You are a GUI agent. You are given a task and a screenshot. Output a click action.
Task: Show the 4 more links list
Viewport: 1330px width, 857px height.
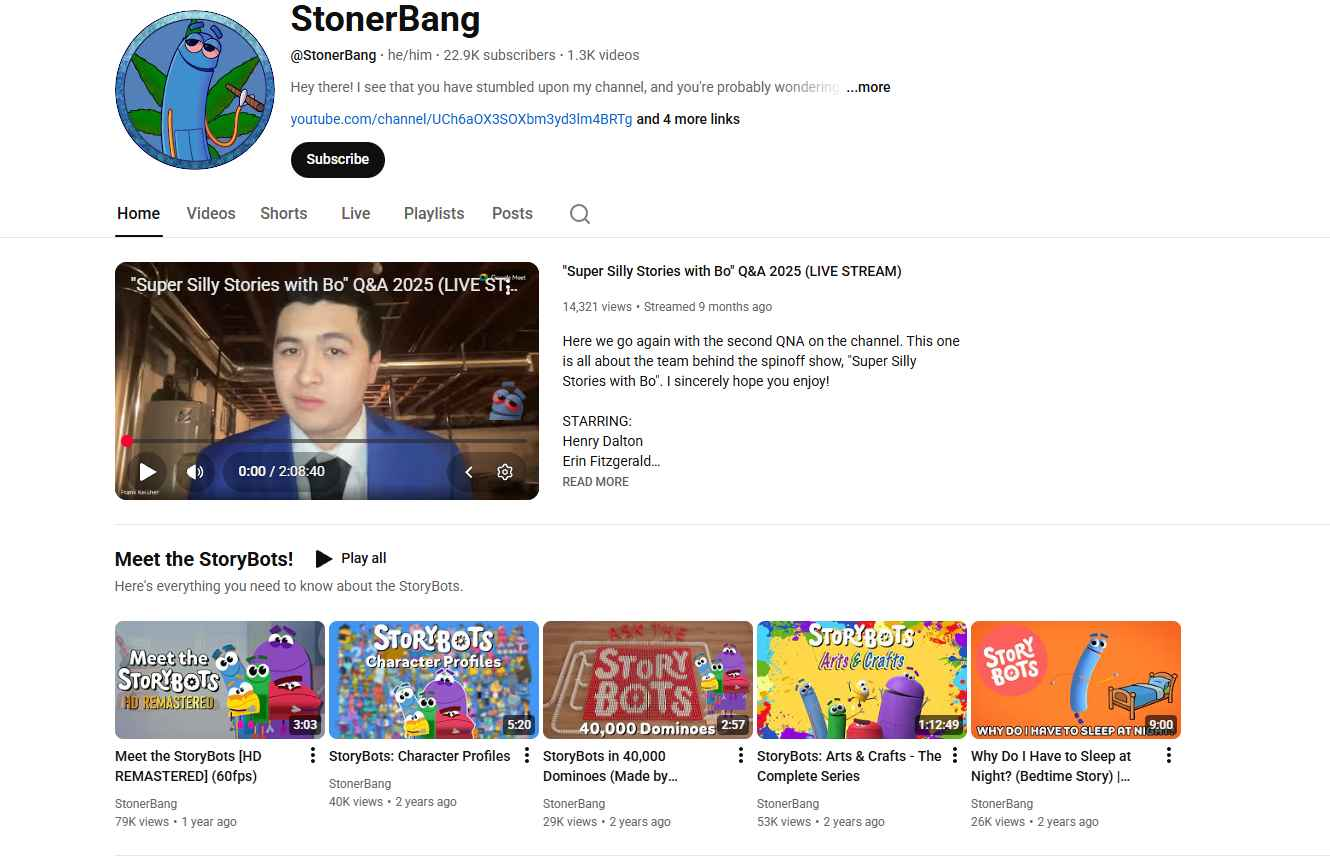688,119
